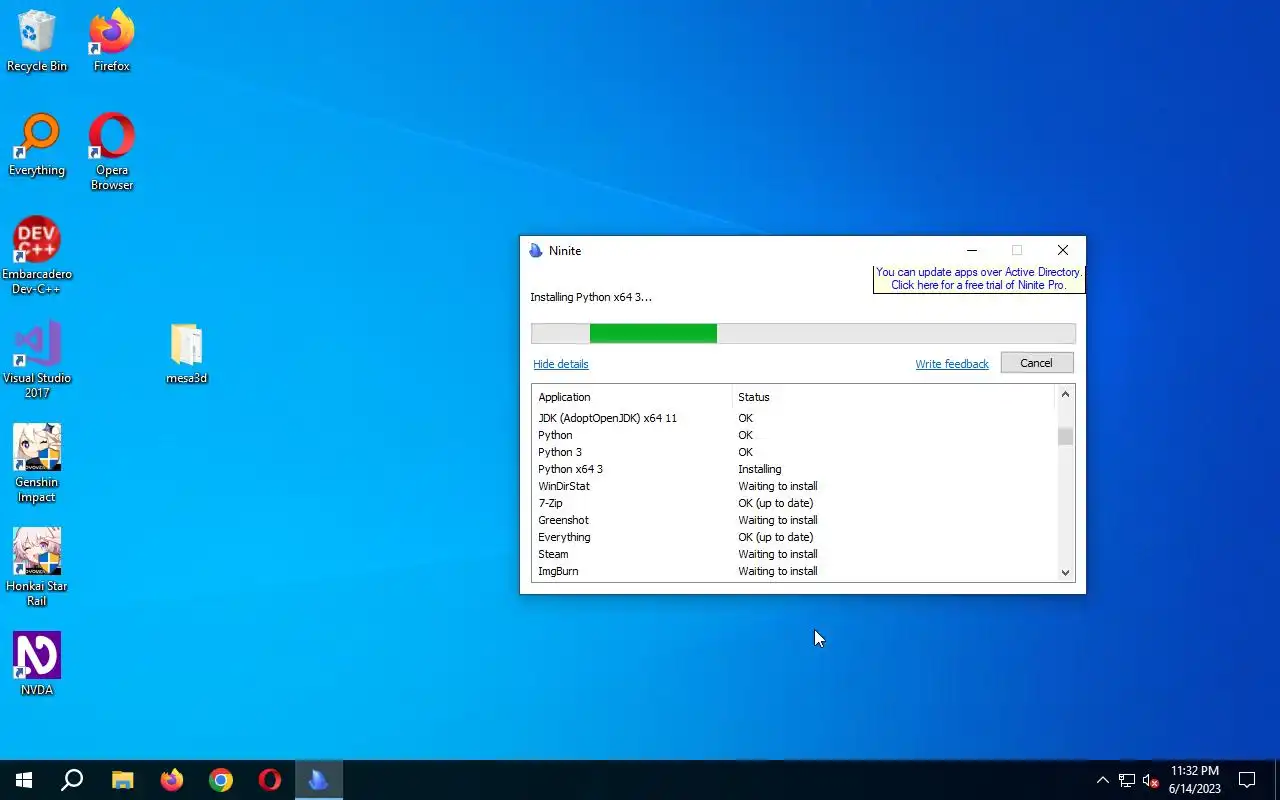Click the network status tray icon
Screen dimensions: 1280x800
(x=1127, y=780)
